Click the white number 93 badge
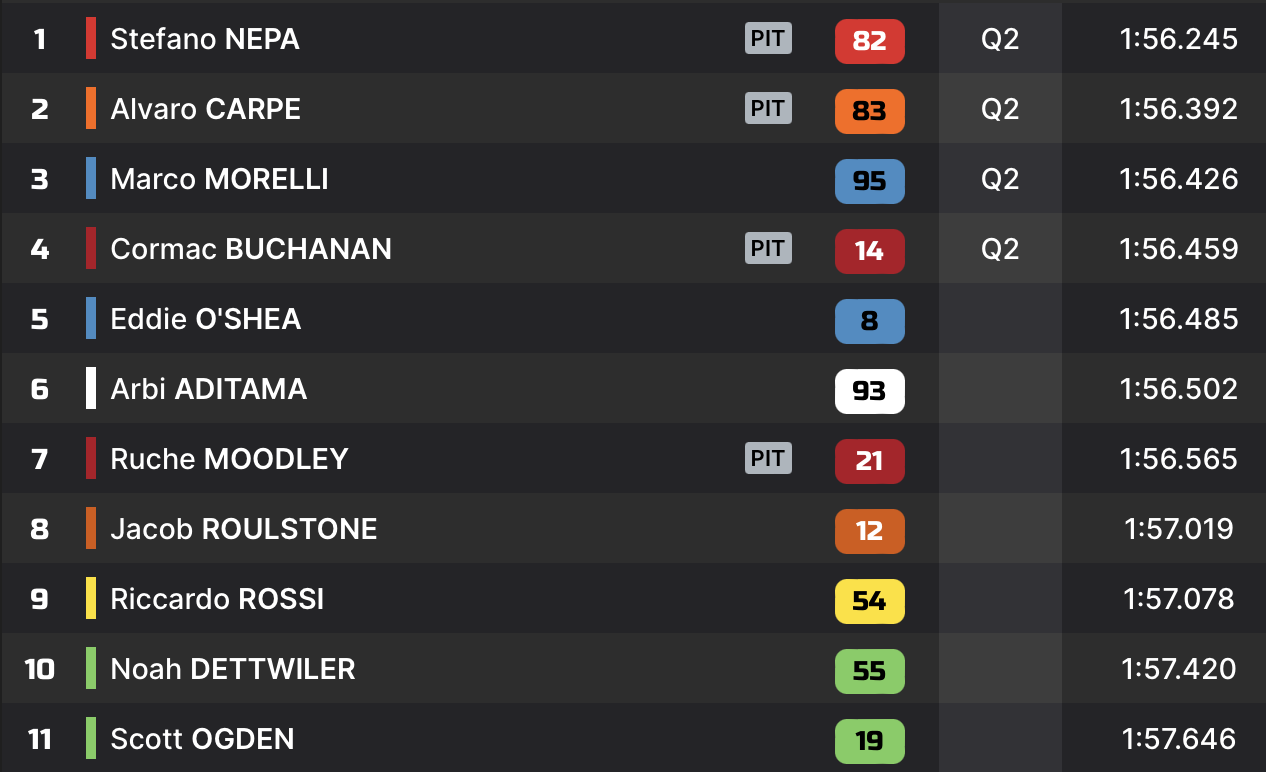 [869, 391]
